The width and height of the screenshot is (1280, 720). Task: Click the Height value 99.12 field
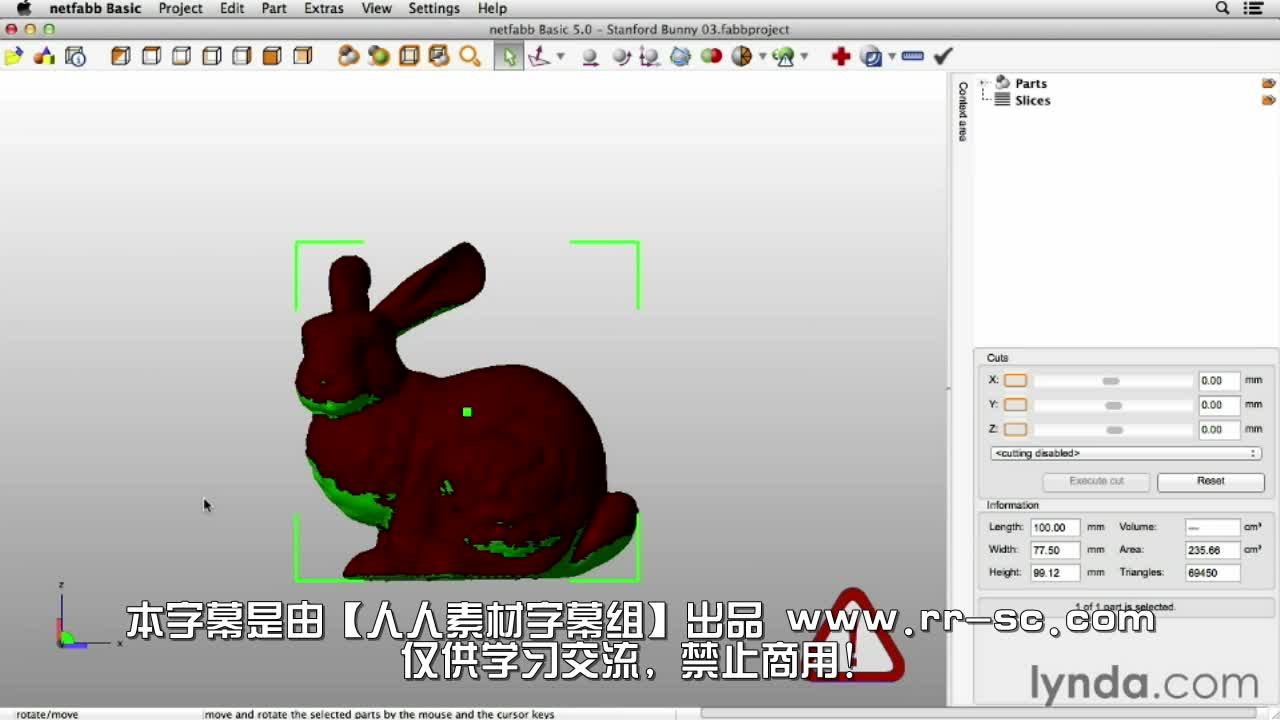point(1055,573)
